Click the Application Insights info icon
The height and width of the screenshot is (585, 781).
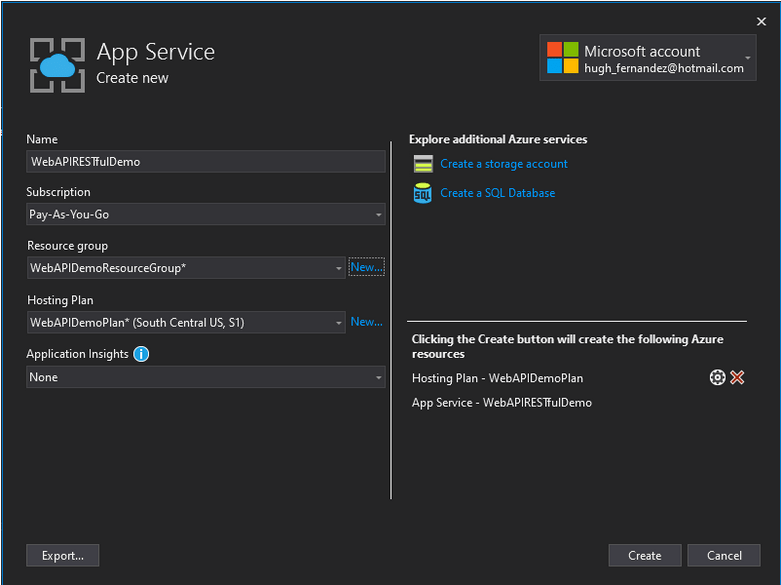tap(141, 354)
